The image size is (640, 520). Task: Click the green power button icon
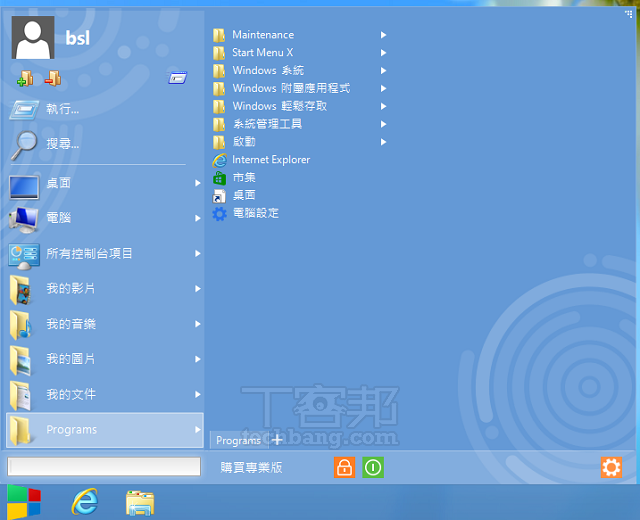tap(373, 467)
